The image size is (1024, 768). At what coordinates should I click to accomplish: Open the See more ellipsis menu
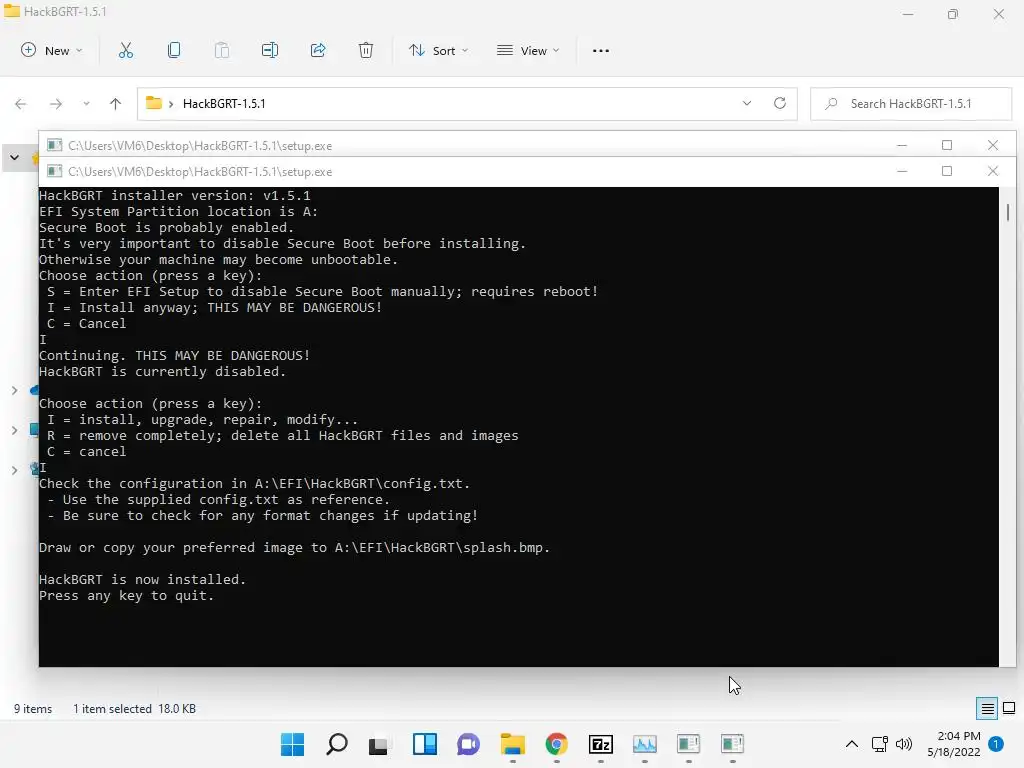(601, 50)
